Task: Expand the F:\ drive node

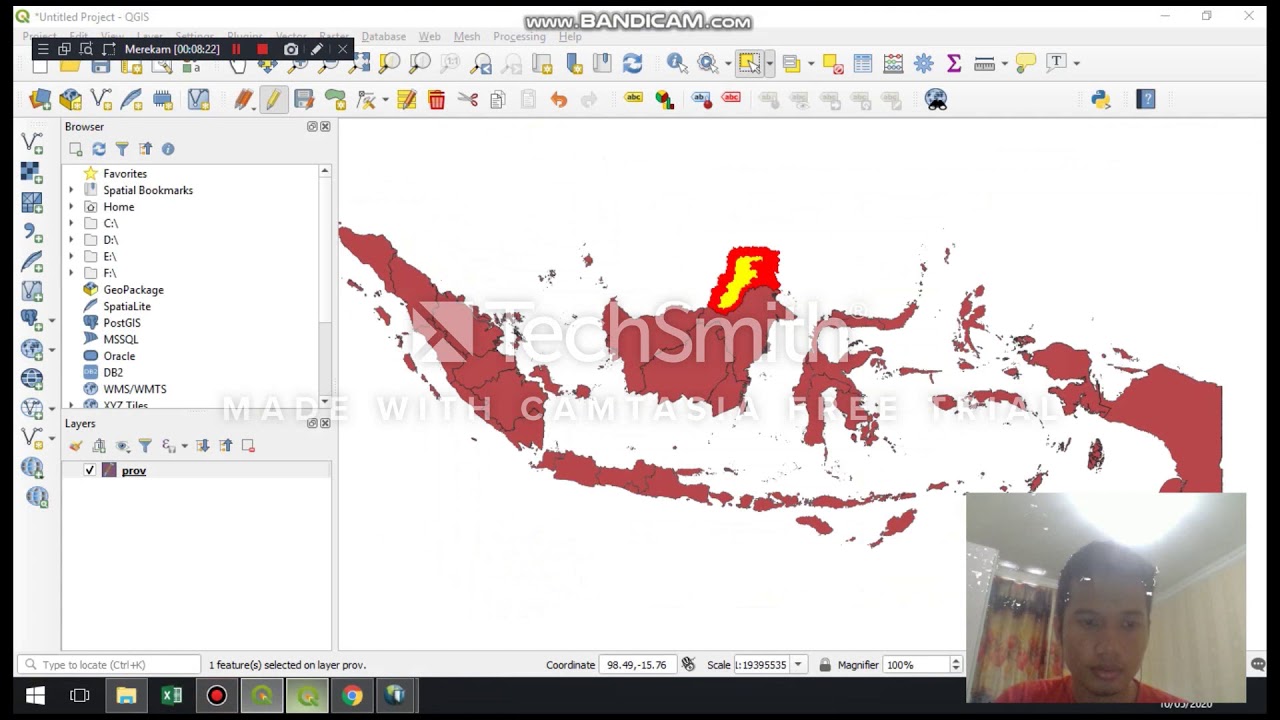Action: click(x=71, y=273)
